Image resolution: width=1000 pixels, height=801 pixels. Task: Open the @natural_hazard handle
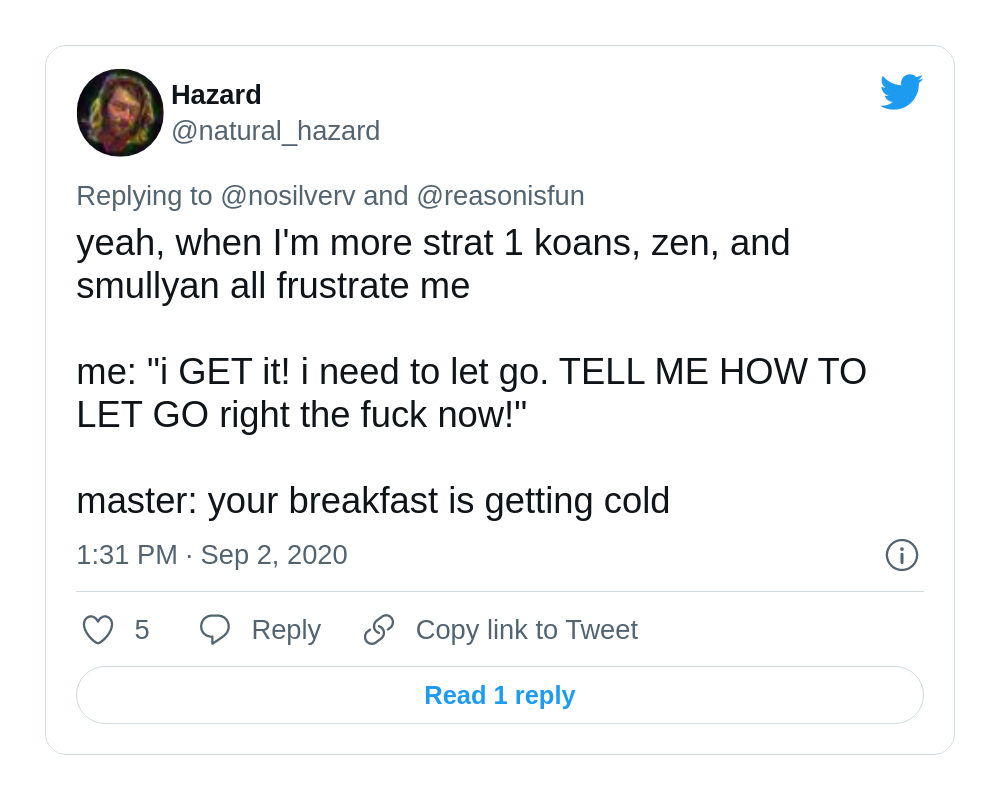pyautogui.click(x=276, y=131)
